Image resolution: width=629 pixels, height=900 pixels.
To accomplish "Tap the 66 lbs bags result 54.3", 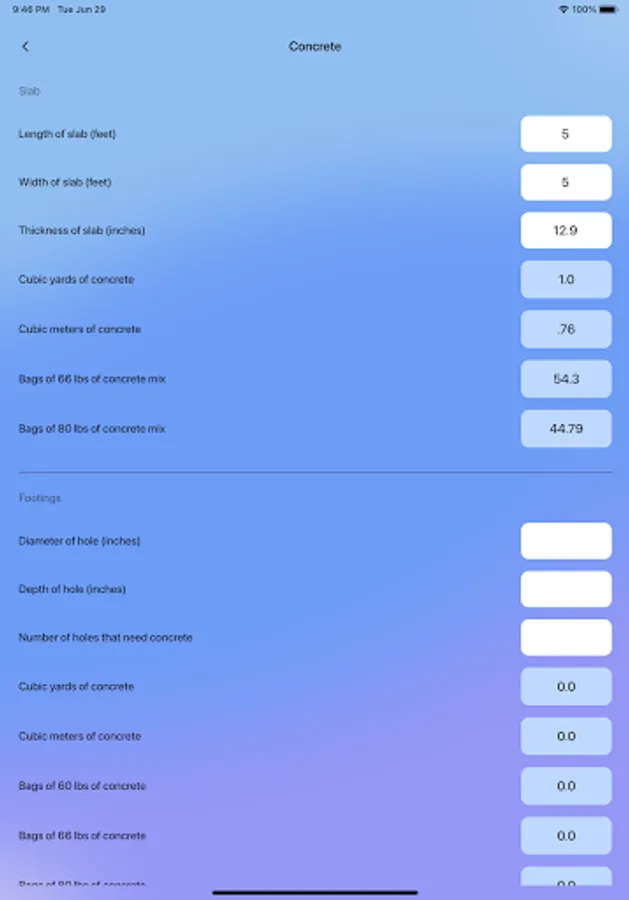I will (x=565, y=379).
